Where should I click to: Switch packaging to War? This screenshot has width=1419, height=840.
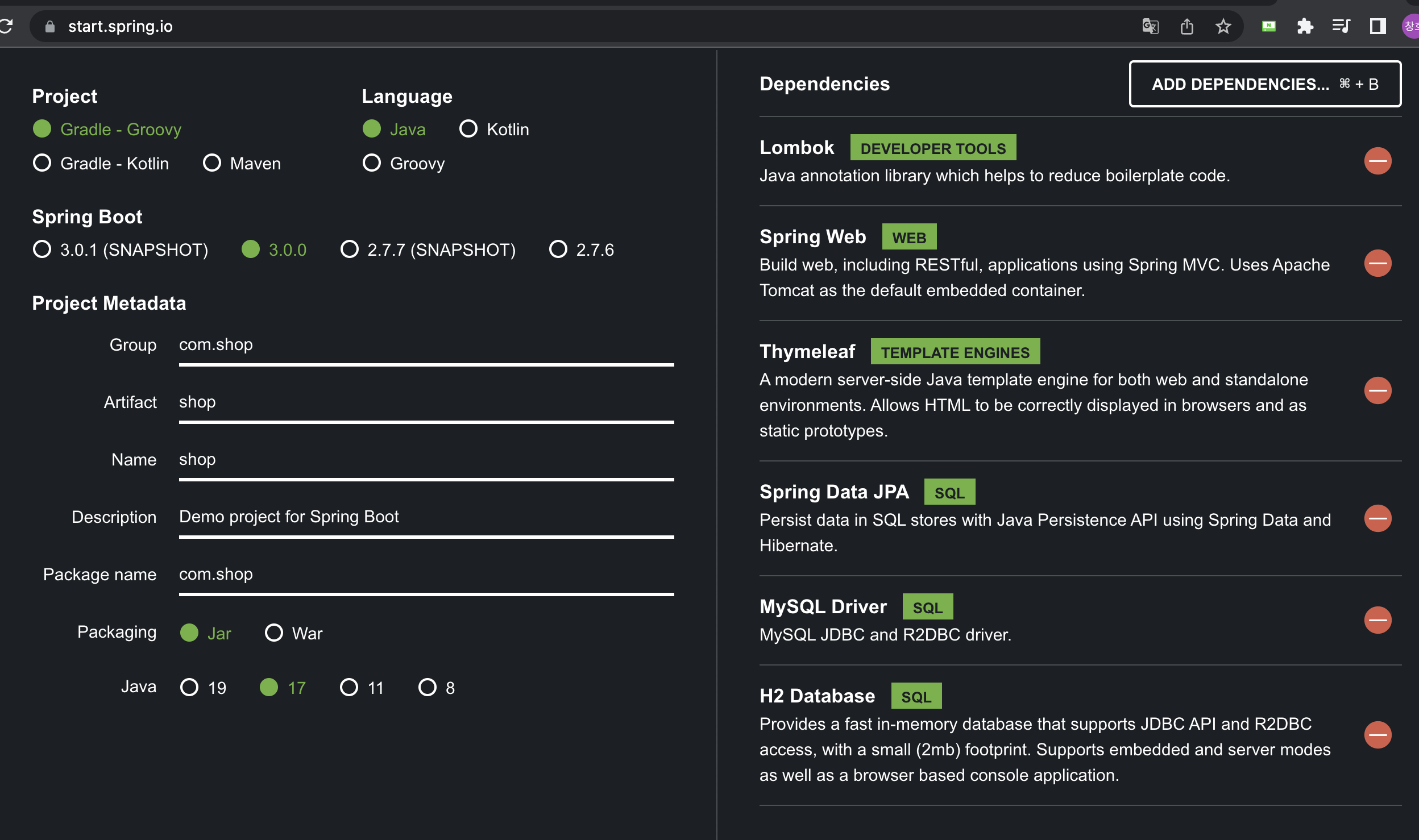pyautogui.click(x=274, y=633)
